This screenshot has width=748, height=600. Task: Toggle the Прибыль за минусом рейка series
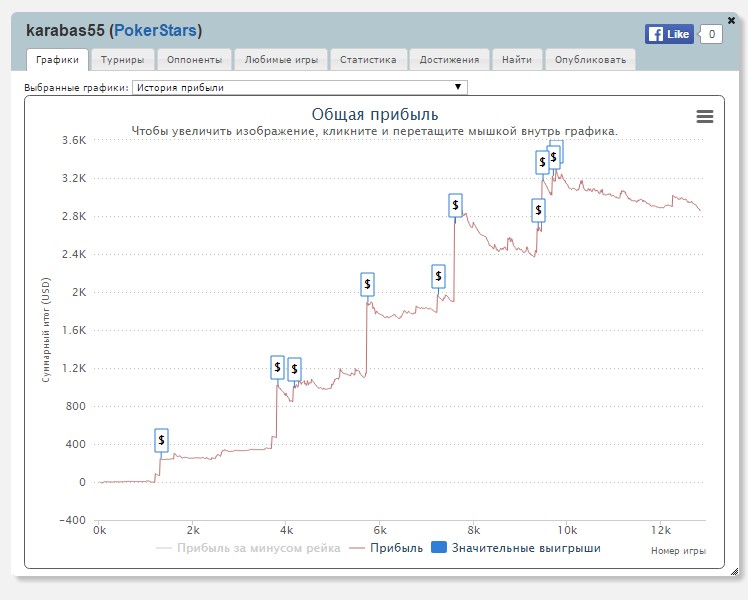(x=249, y=548)
